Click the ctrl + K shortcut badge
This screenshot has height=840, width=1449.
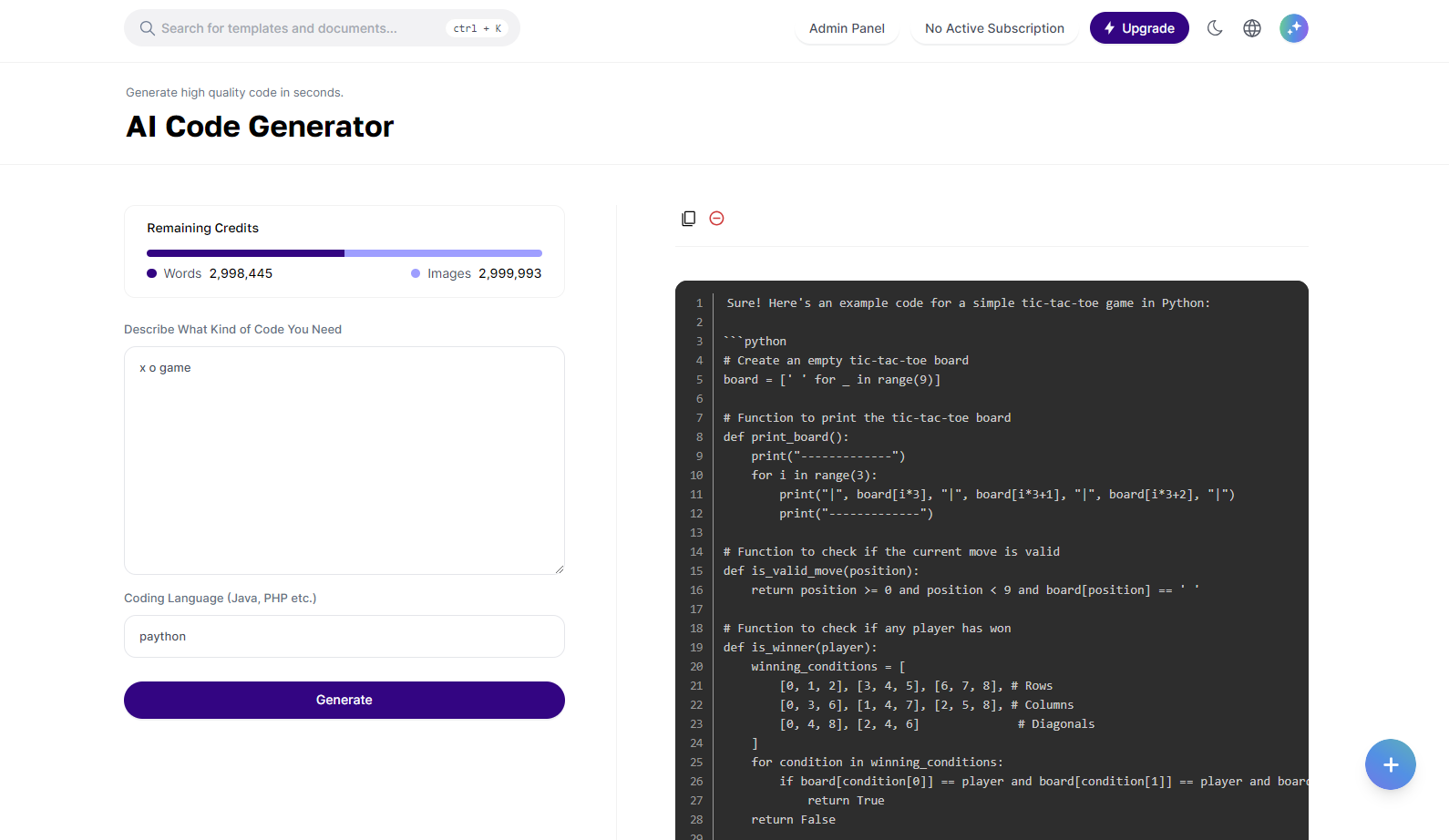point(478,28)
